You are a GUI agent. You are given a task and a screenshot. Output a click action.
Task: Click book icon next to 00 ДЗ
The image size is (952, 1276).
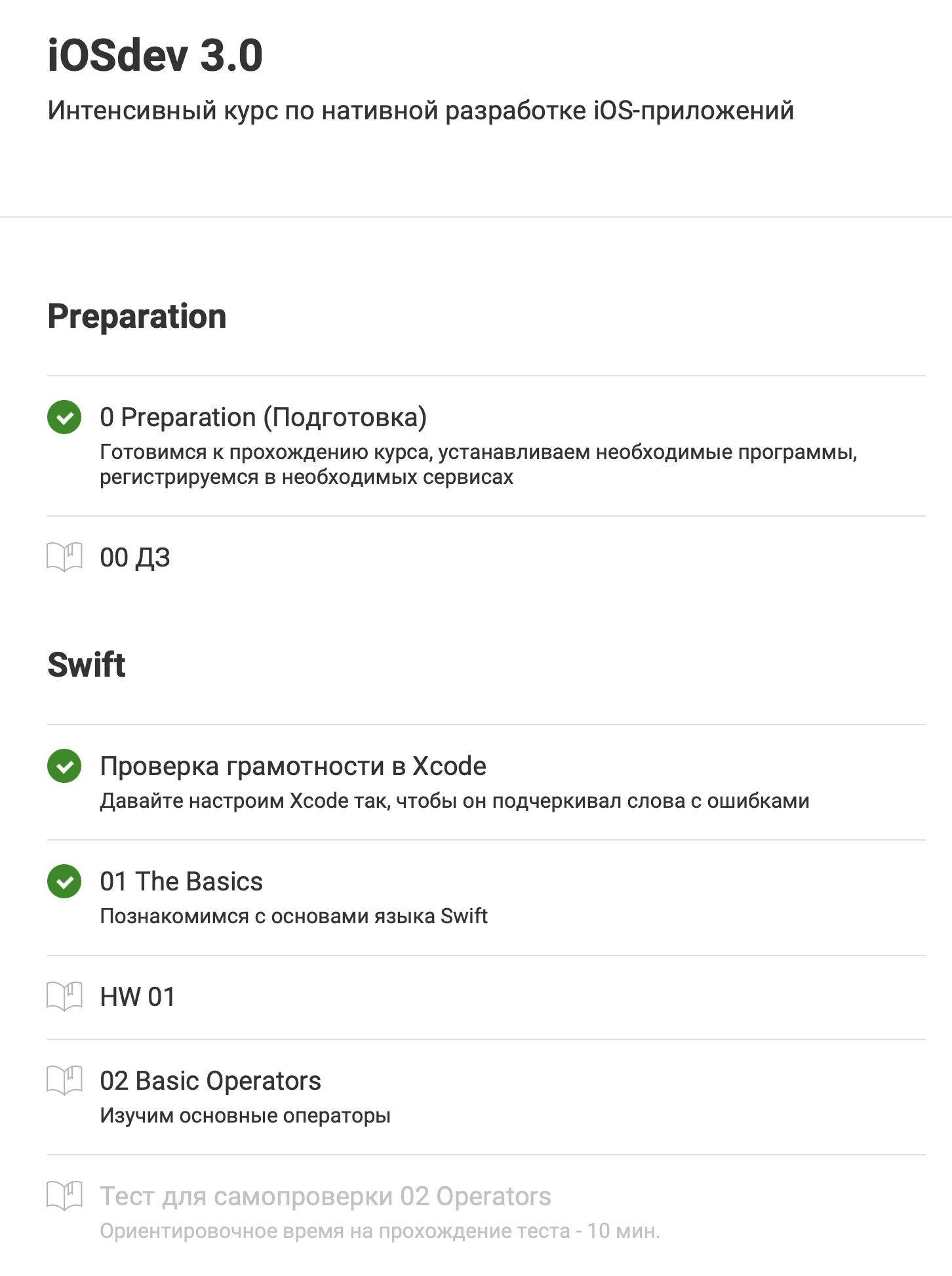click(x=64, y=557)
